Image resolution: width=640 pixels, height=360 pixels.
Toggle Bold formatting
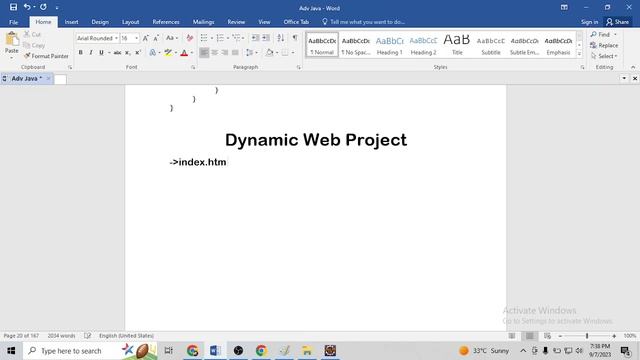[80, 53]
